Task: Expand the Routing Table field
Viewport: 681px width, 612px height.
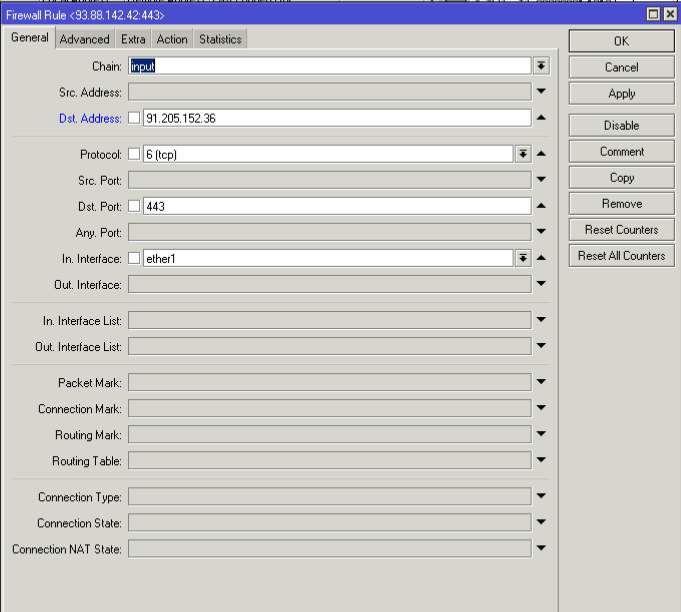Action: pyautogui.click(x=541, y=460)
